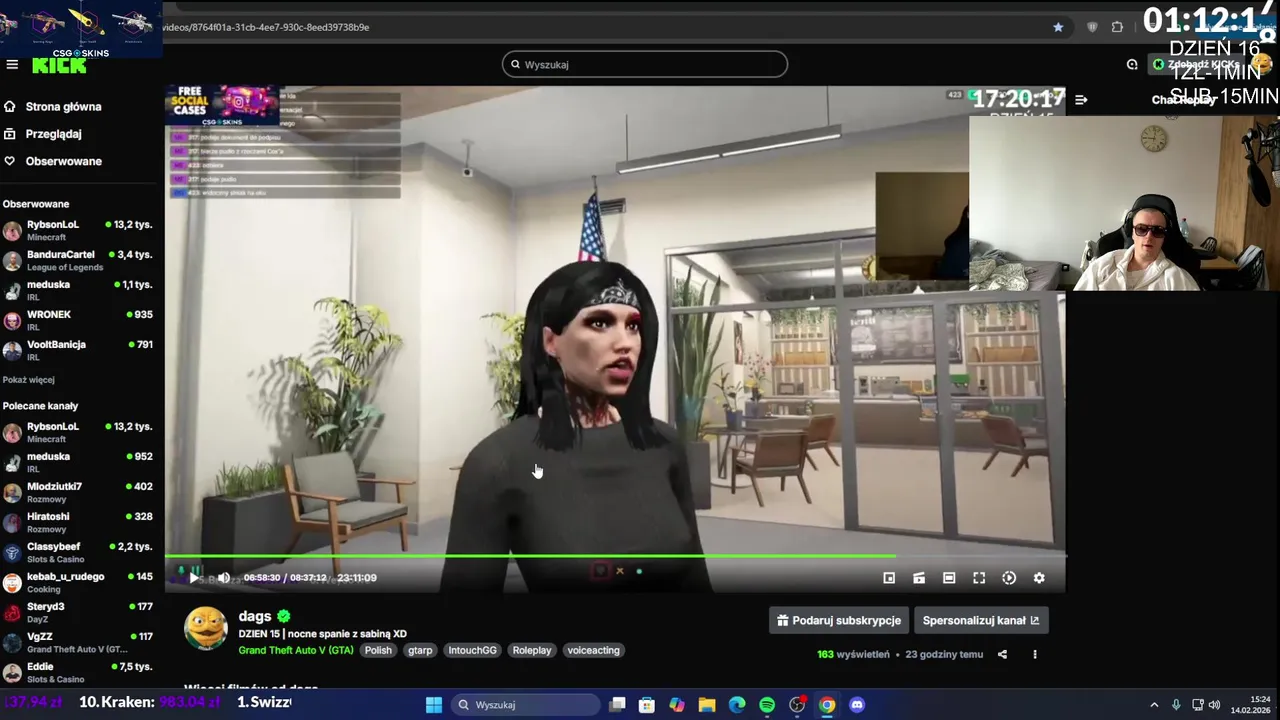Open Hiratoshi recommended channel

point(78,523)
